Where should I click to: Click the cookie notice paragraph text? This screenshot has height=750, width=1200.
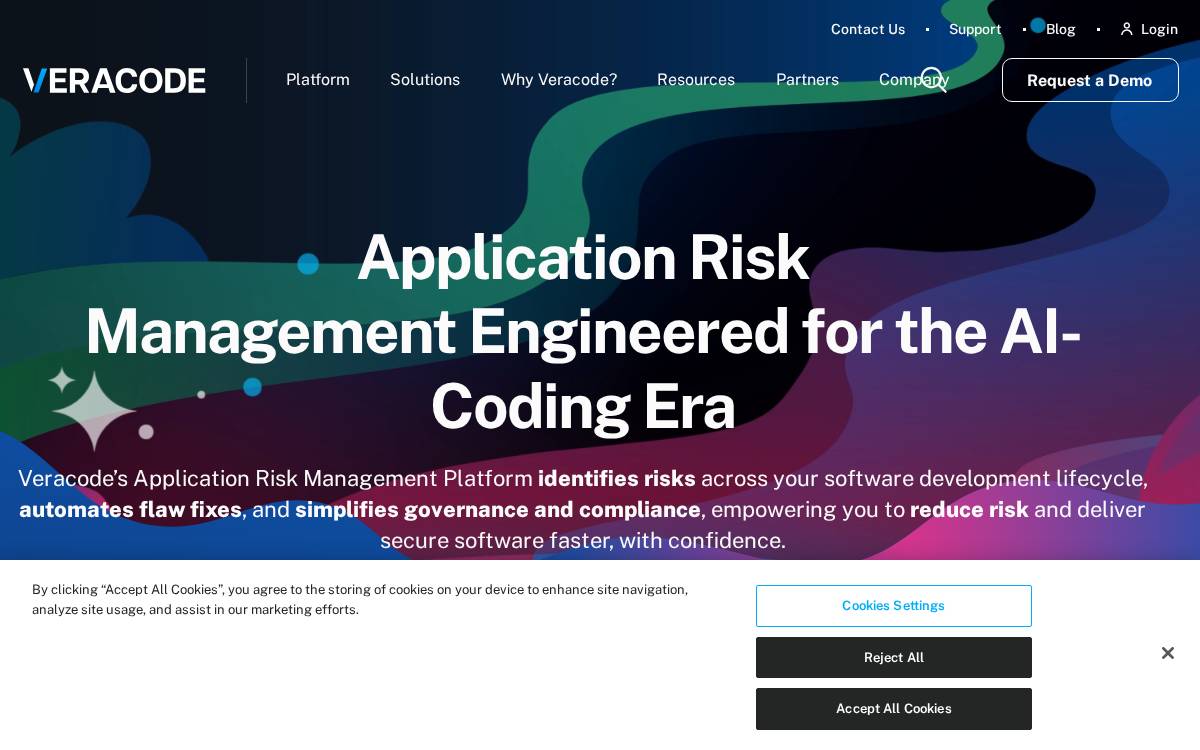[x=360, y=599]
